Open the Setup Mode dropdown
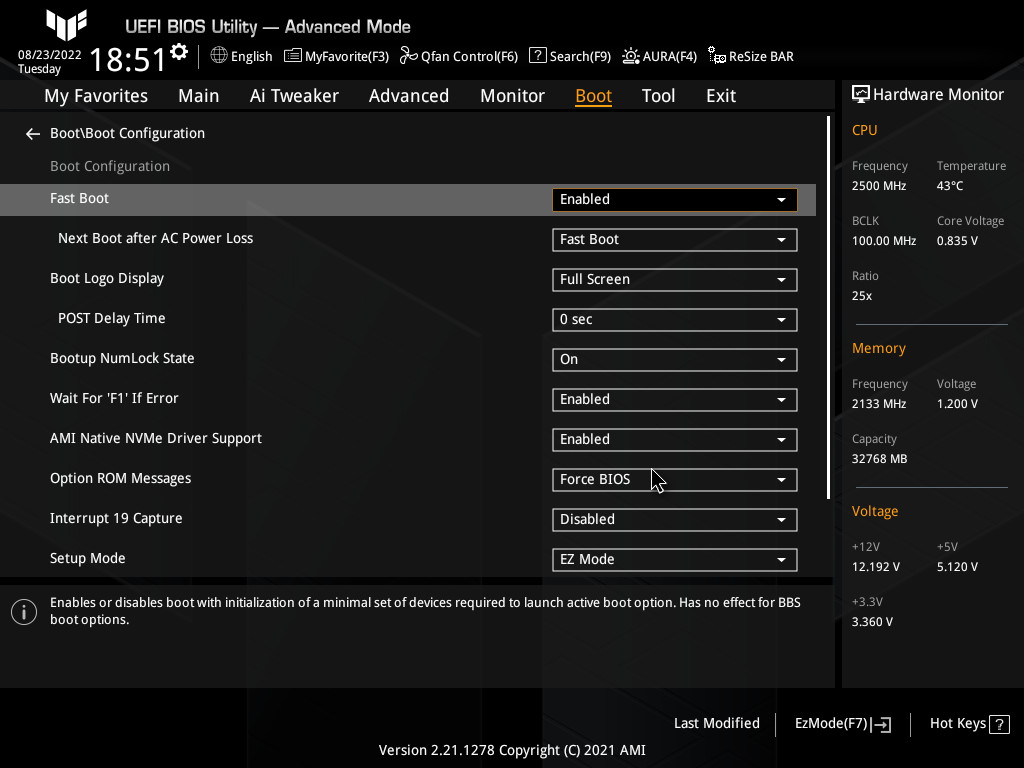This screenshot has width=1024, height=768. click(674, 559)
